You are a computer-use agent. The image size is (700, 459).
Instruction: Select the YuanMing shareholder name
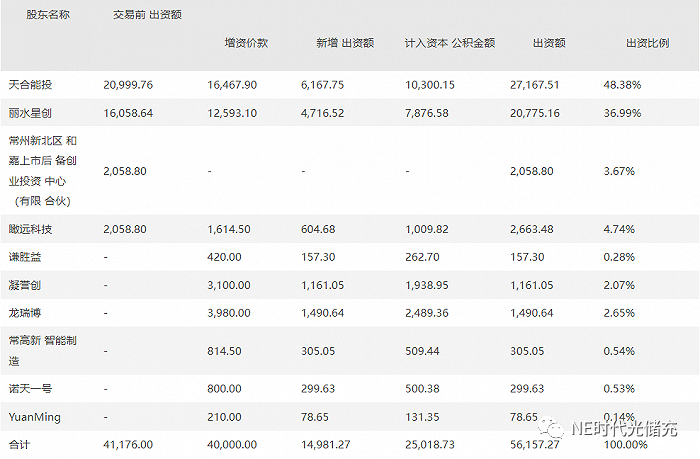click(x=34, y=417)
